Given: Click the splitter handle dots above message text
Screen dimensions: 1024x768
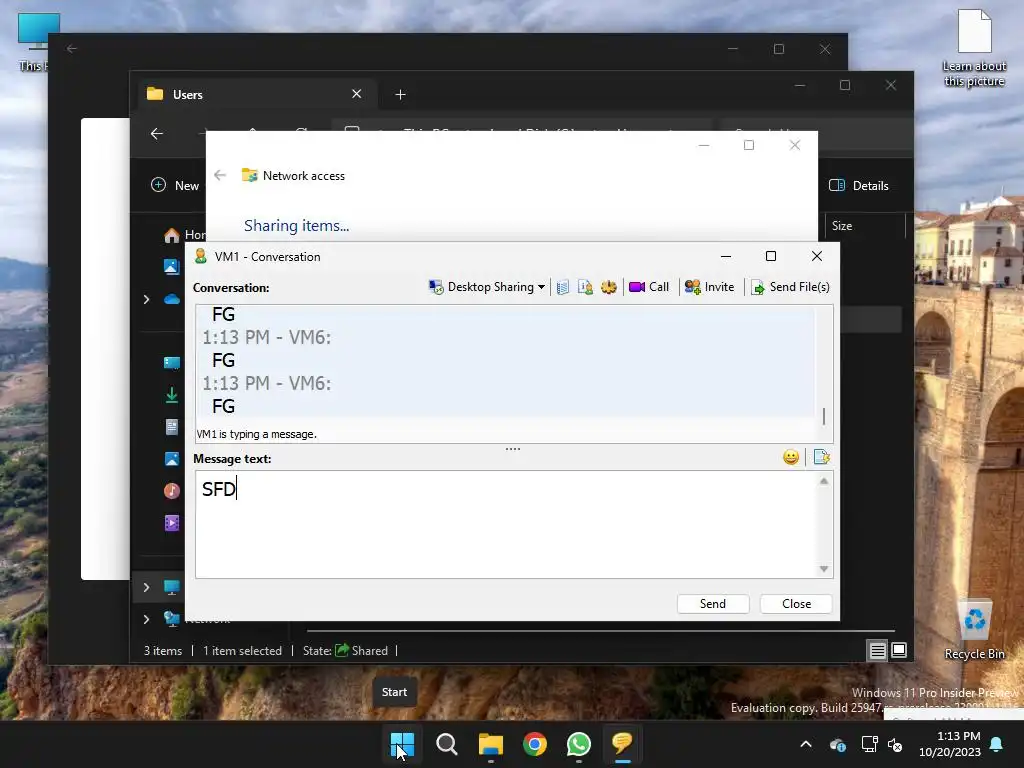Looking at the screenshot, I should (x=513, y=449).
